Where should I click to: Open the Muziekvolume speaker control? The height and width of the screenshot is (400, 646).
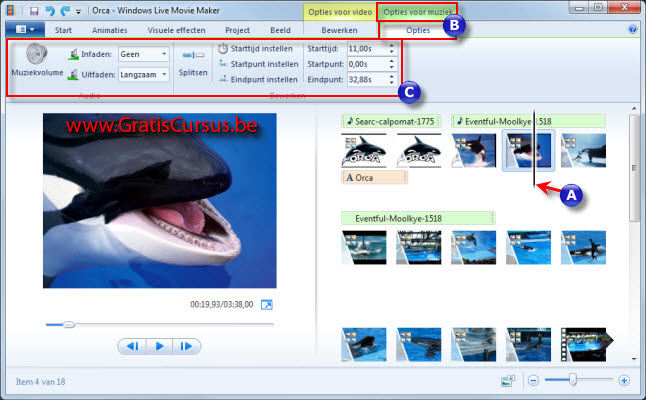pos(37,60)
